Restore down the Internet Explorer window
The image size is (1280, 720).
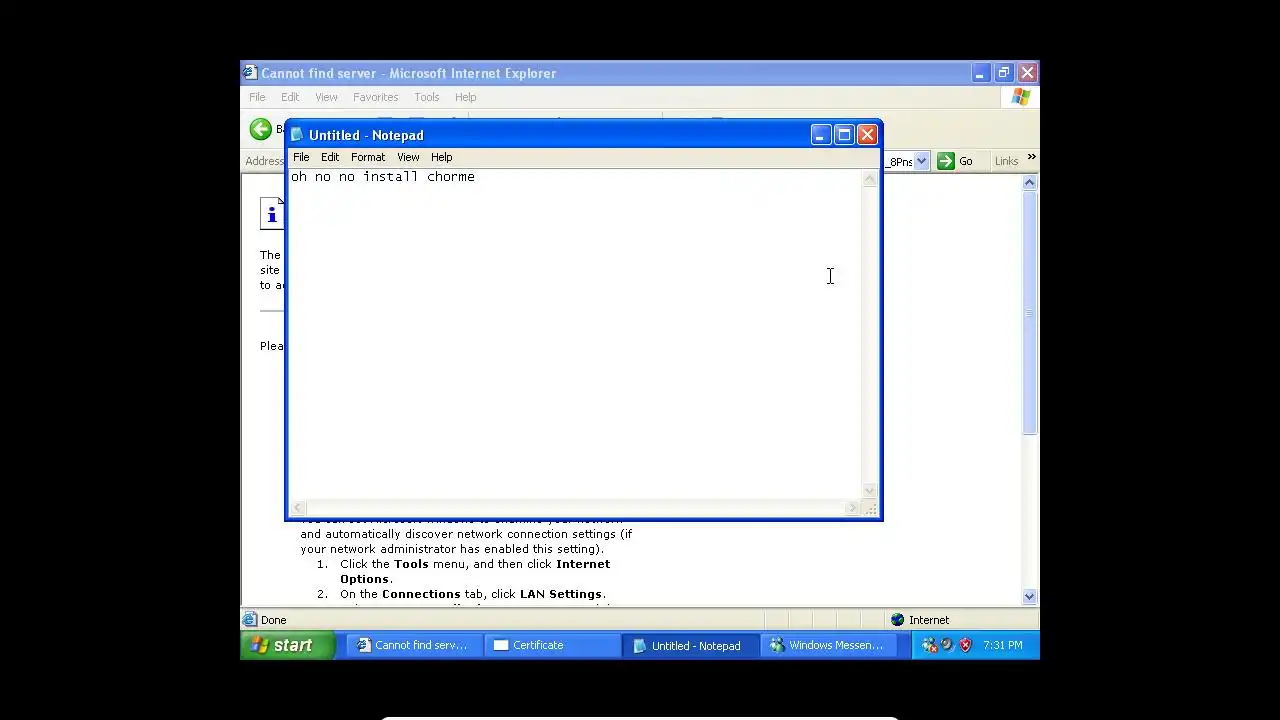pos(1004,73)
